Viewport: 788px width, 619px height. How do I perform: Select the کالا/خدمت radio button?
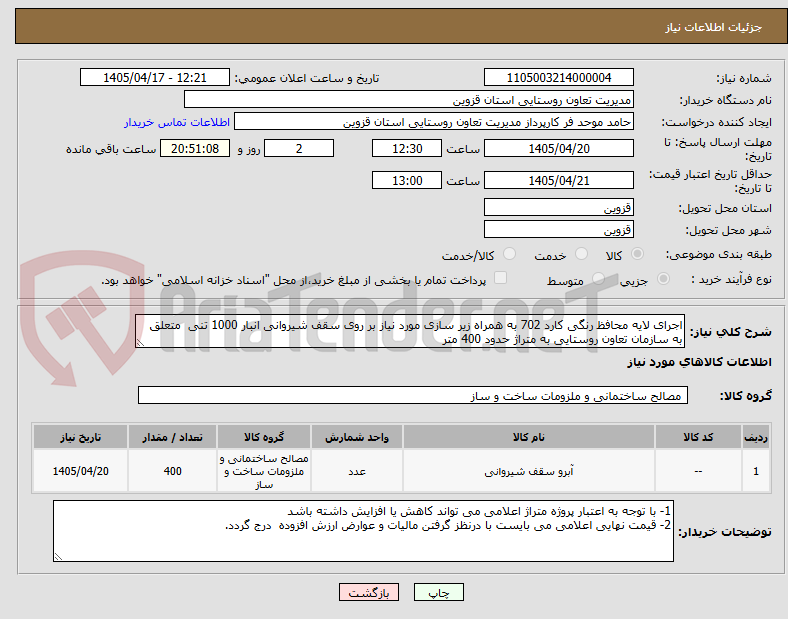pyautogui.click(x=510, y=254)
